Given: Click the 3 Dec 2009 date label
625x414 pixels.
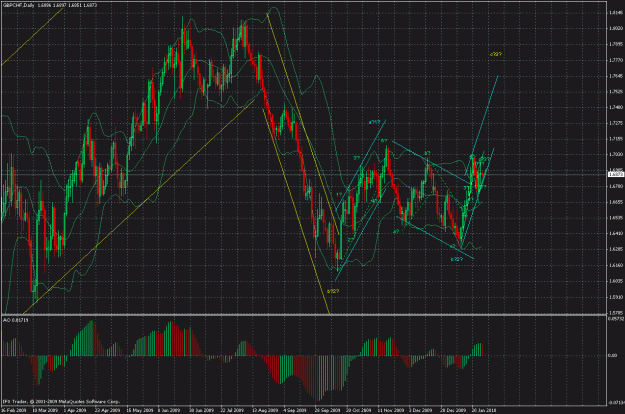Looking at the screenshot, I should pyautogui.click(x=421, y=410).
